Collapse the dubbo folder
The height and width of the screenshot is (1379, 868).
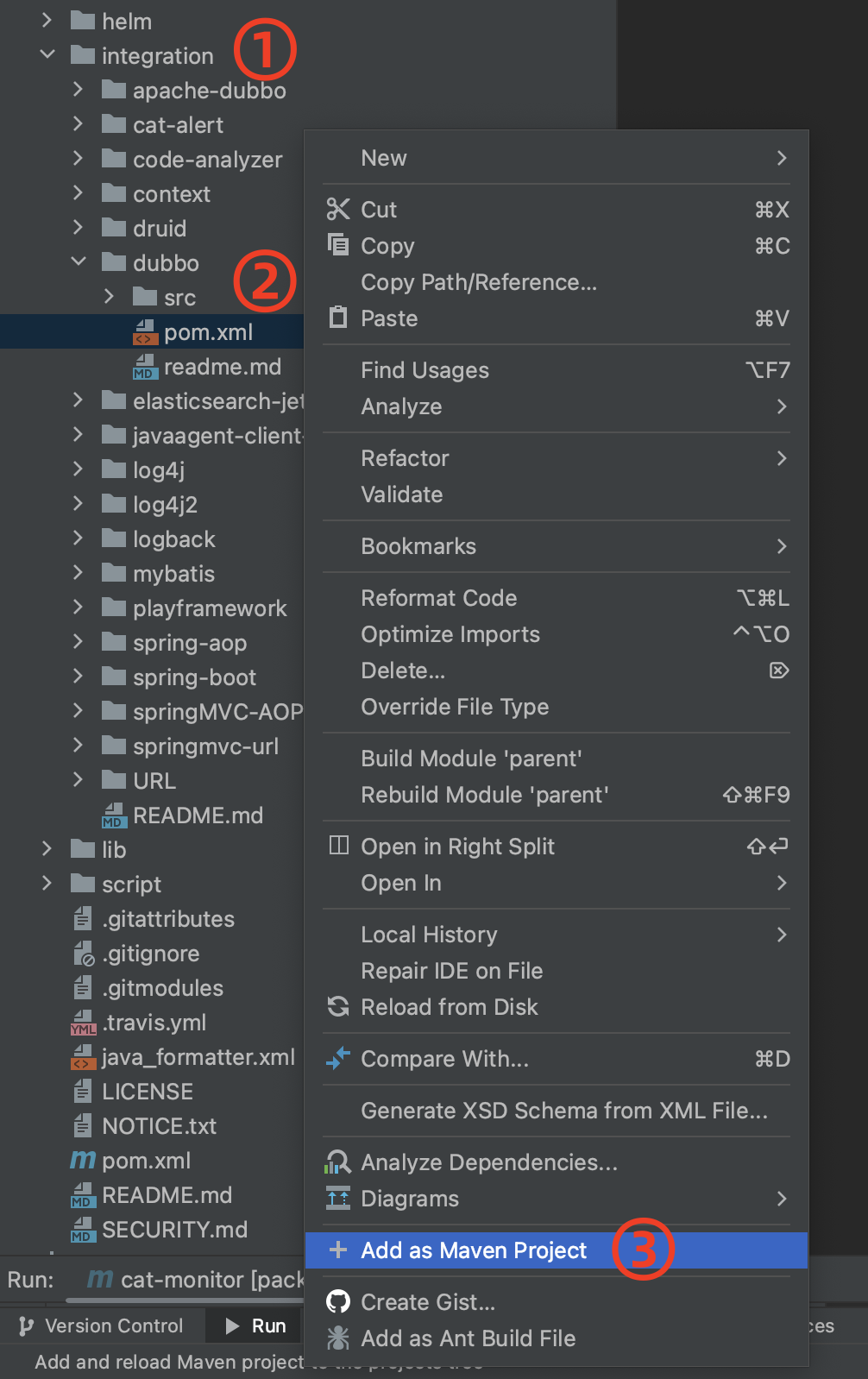click(79, 261)
